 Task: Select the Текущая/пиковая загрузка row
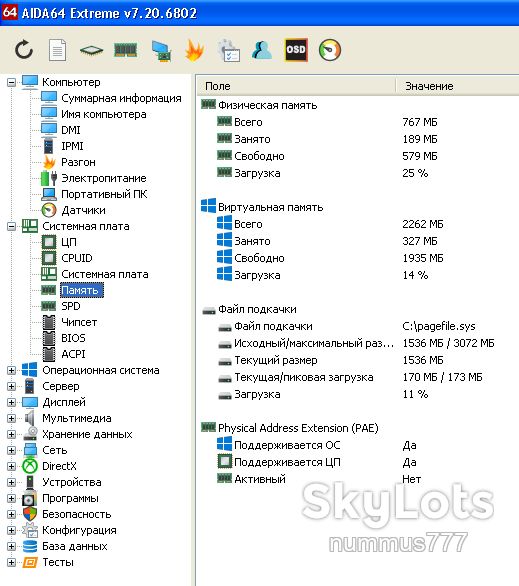tap(304, 377)
